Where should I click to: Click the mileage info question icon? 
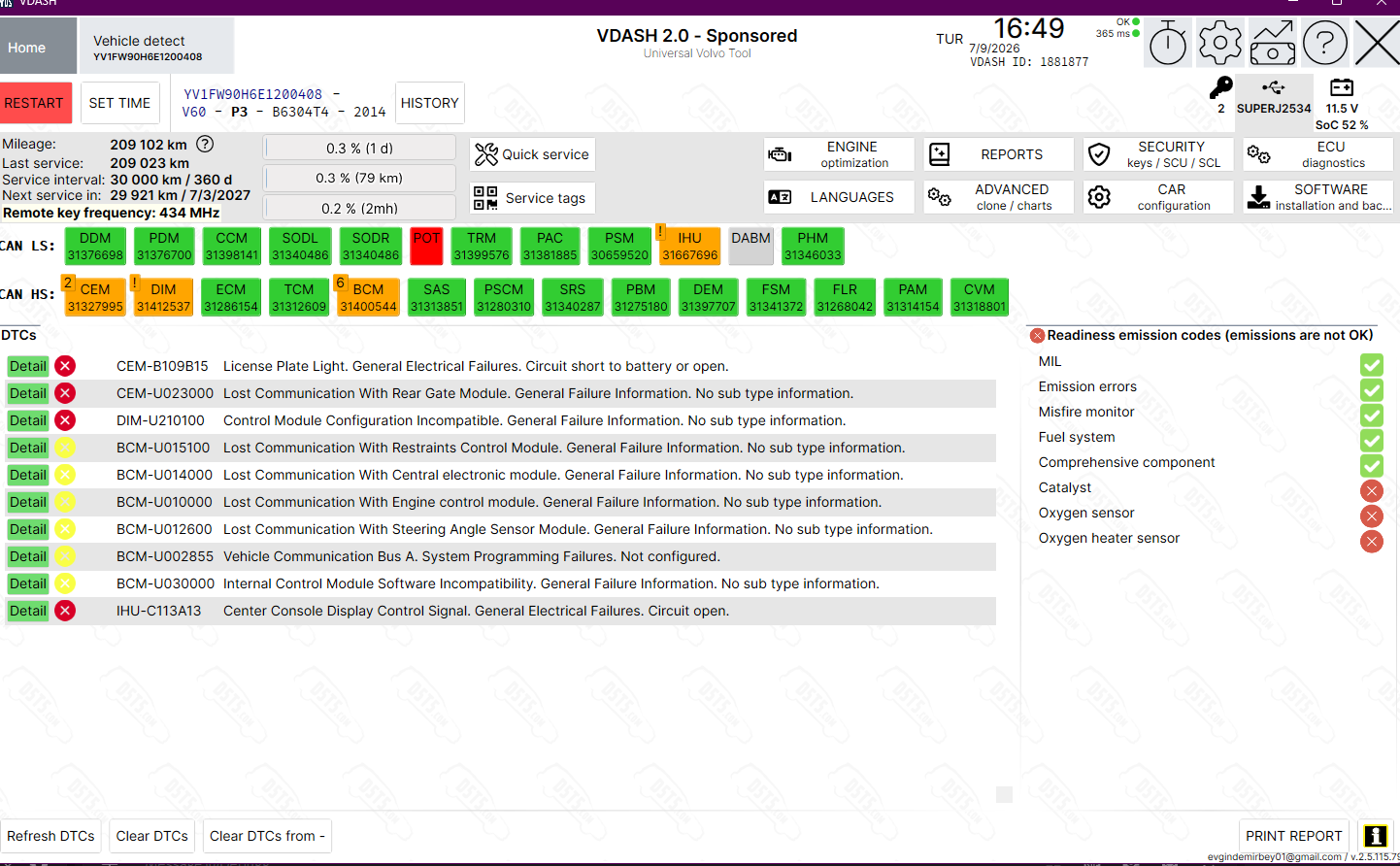205,144
